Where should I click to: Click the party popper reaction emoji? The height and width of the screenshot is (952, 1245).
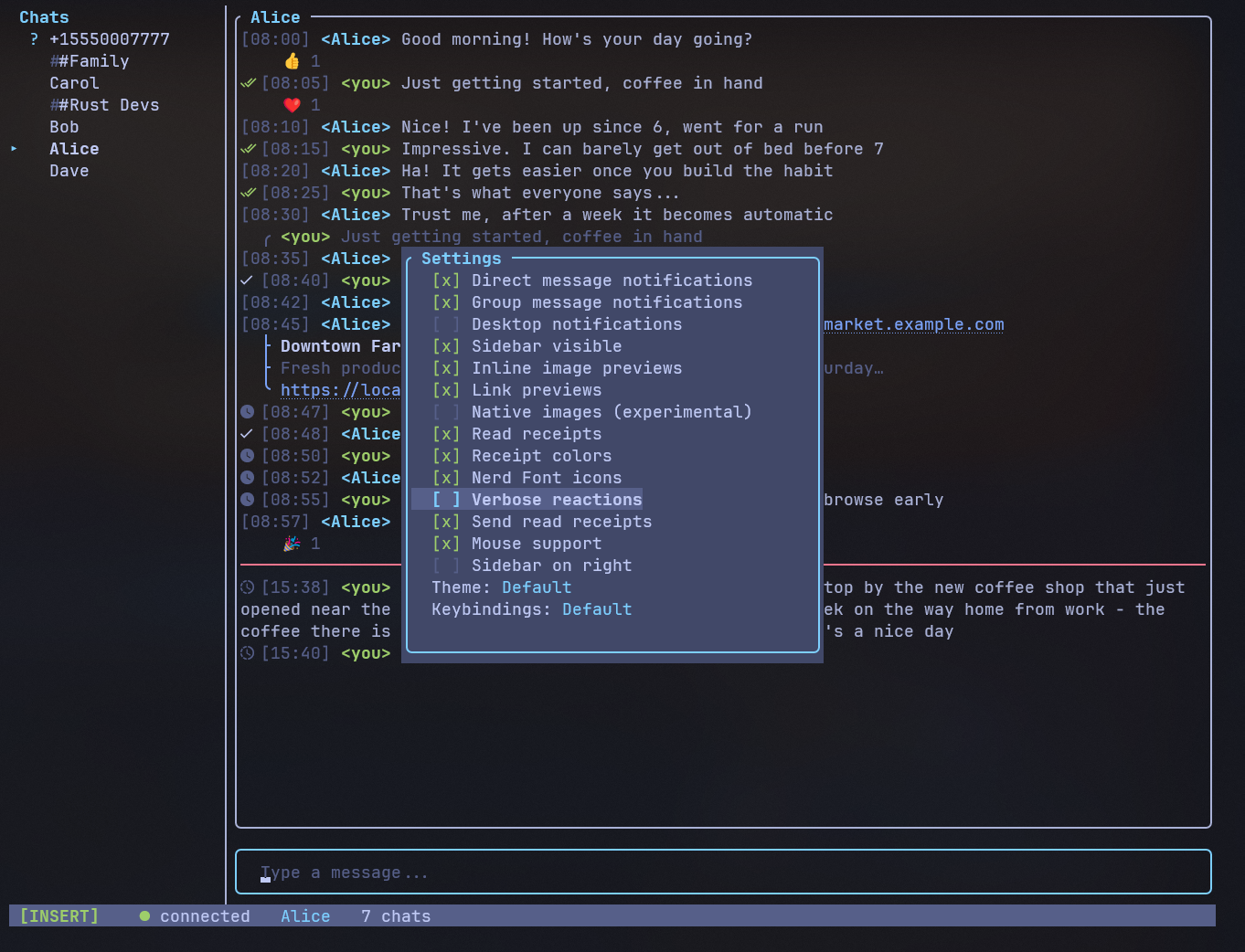292,544
